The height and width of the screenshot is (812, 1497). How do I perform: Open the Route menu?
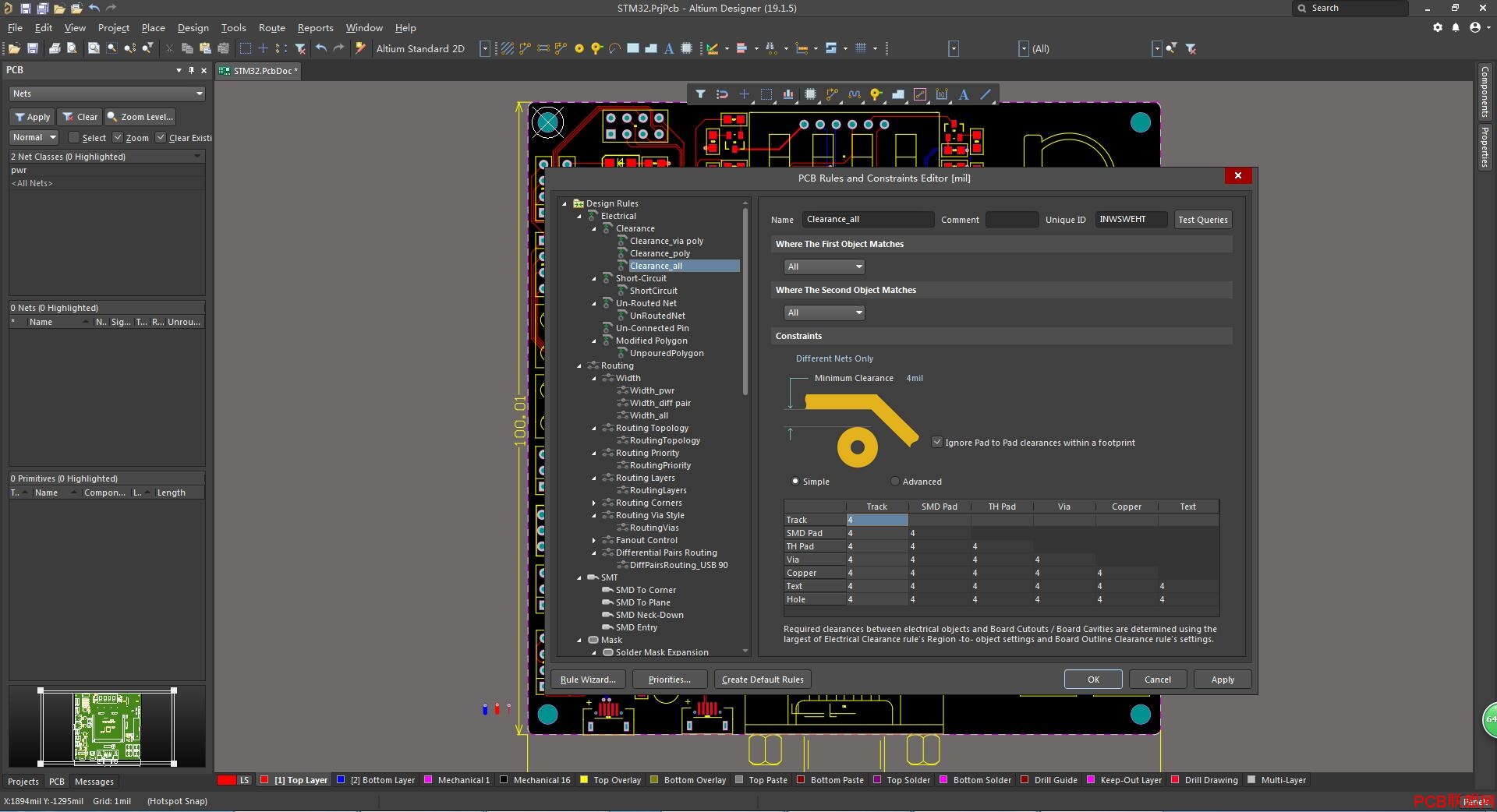[271, 27]
